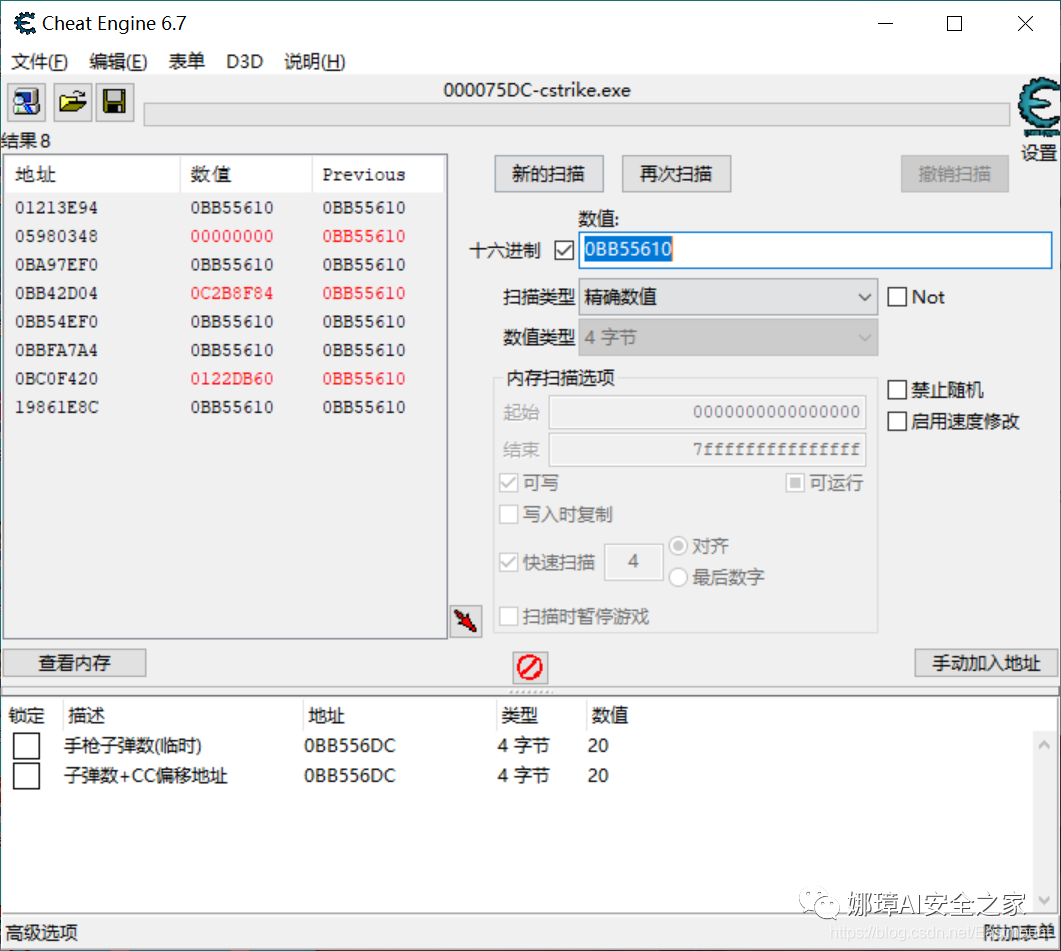Click the red arrow copy-to-address-list icon
Image resolution: width=1061 pixels, height=951 pixels.
[466, 621]
